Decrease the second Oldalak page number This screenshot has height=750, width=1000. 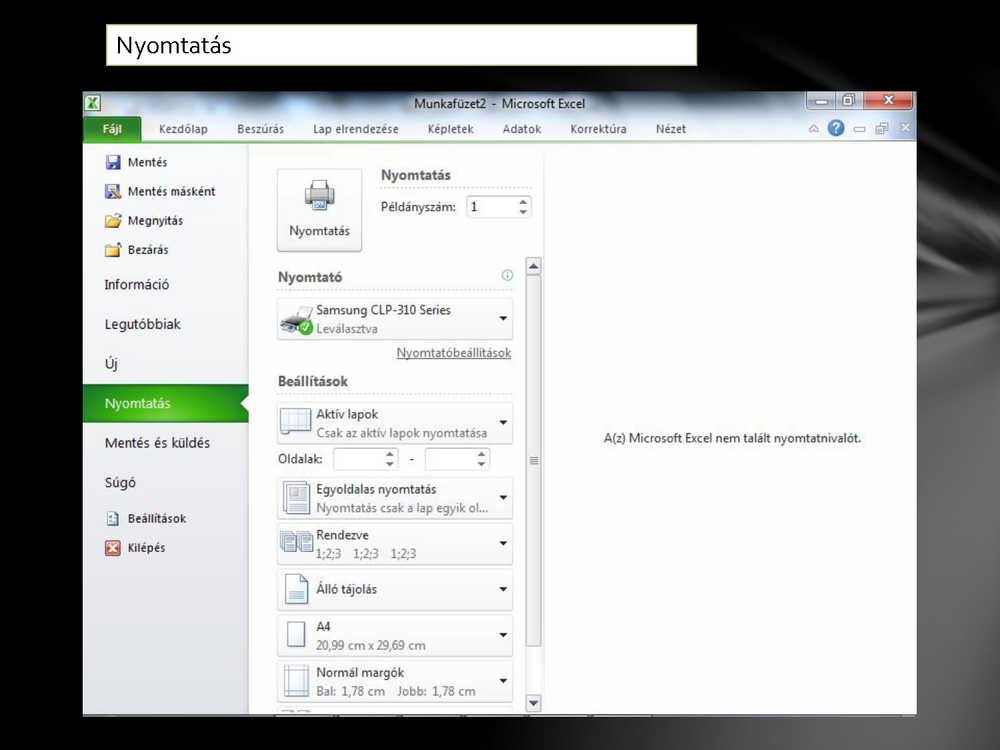[482, 464]
